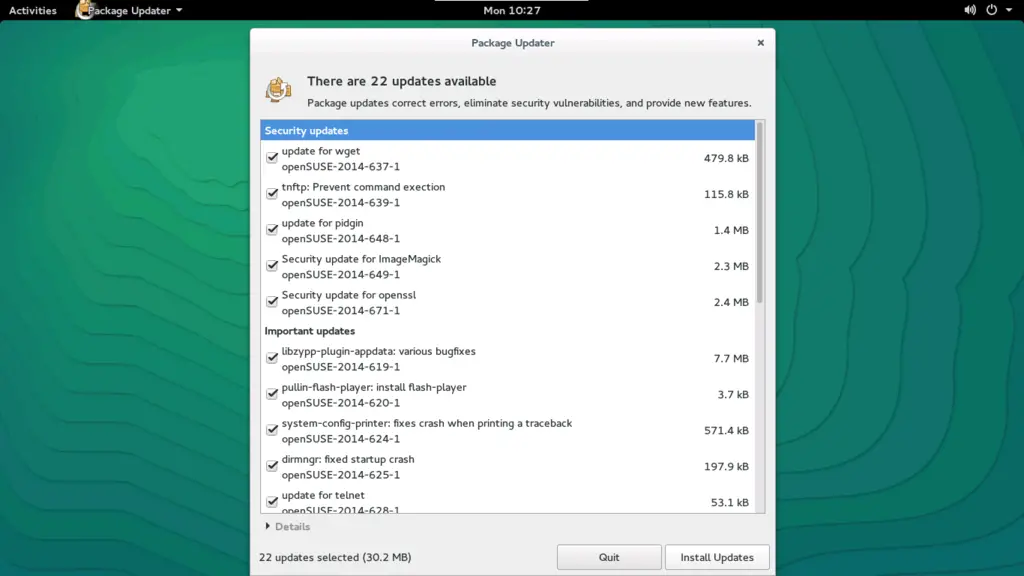Toggle the ImageMagick security update checkbox

tap(272, 266)
